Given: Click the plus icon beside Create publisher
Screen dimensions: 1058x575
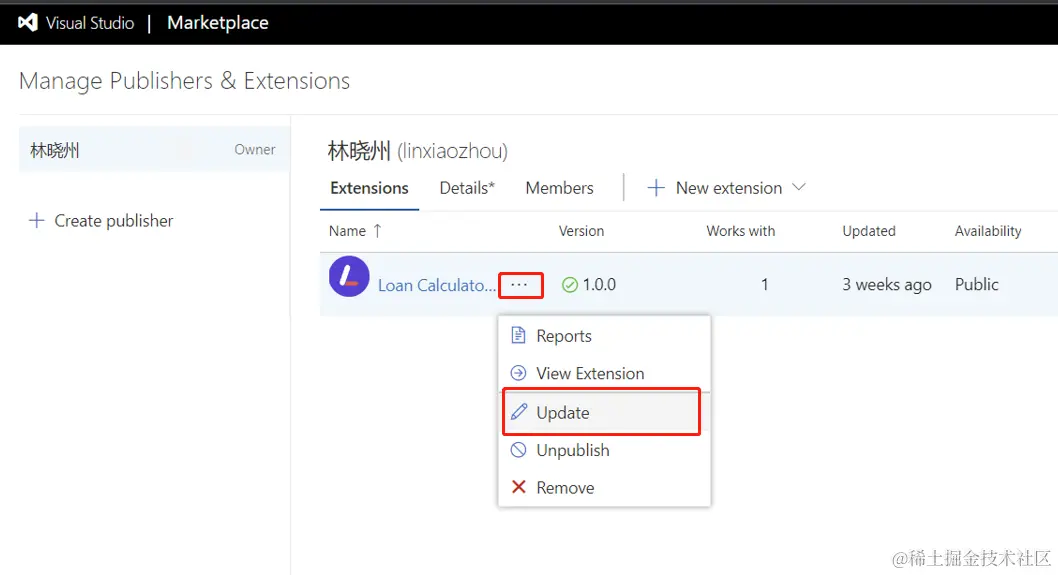Looking at the screenshot, I should (36, 220).
